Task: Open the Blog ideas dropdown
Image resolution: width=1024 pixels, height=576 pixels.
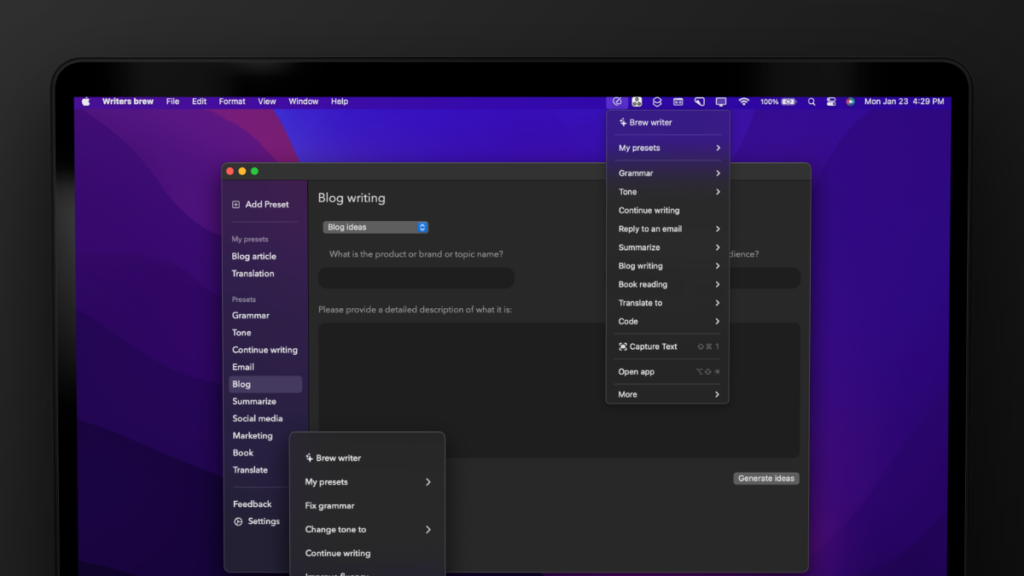Action: coord(376,227)
